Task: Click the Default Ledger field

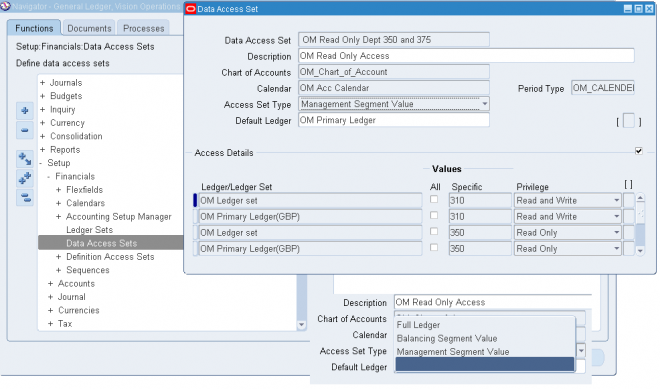Action: (x=394, y=120)
